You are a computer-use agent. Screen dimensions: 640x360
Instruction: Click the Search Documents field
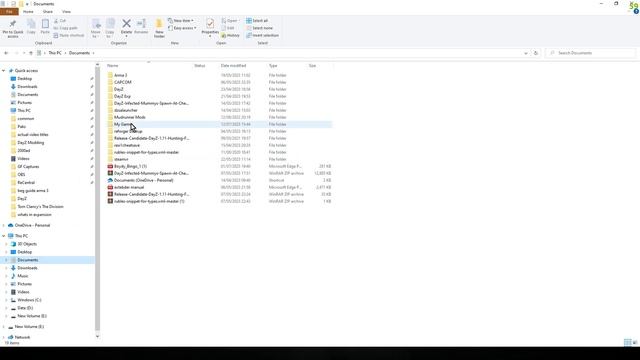tap(591, 53)
